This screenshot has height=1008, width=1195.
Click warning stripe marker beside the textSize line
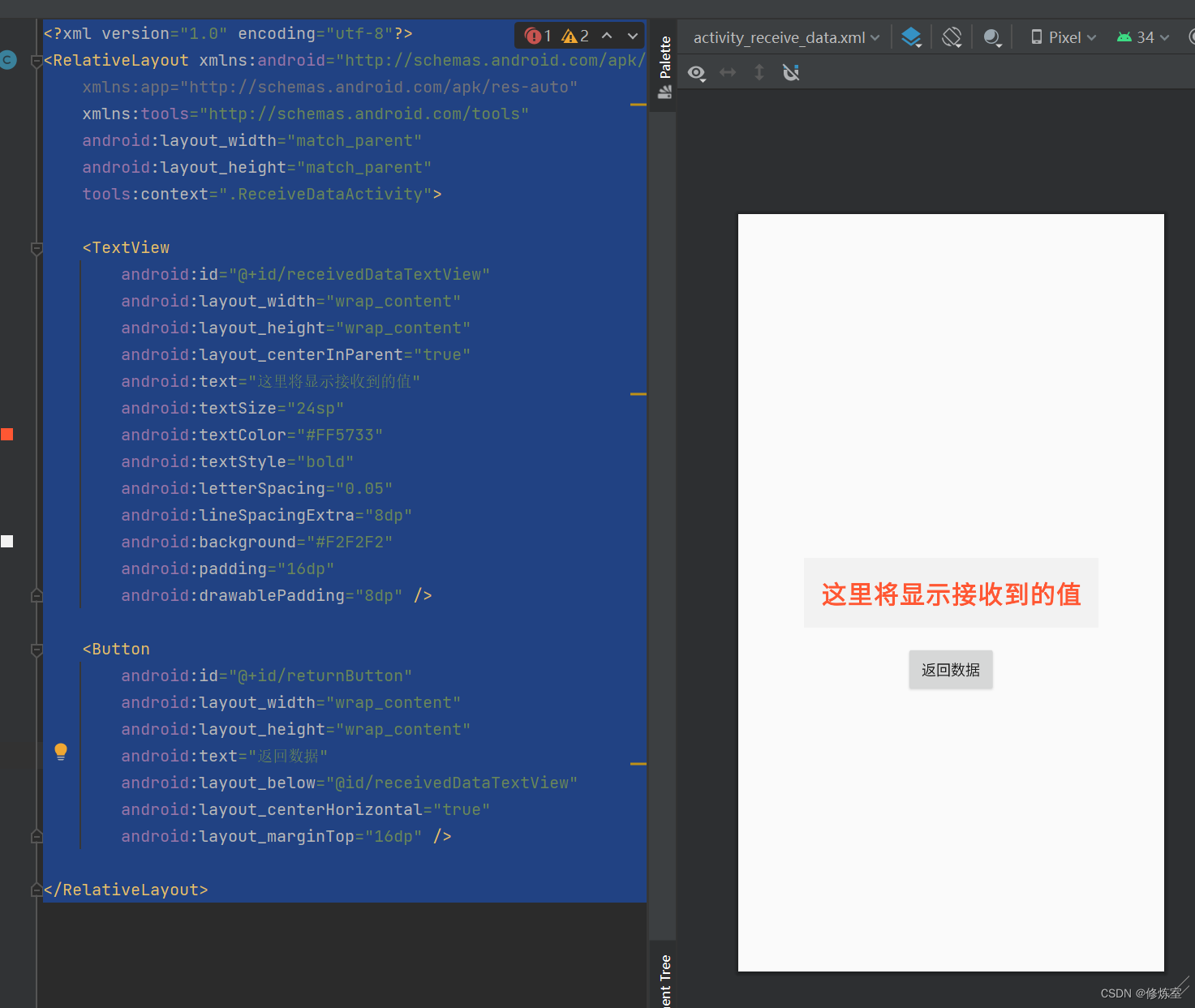point(638,394)
